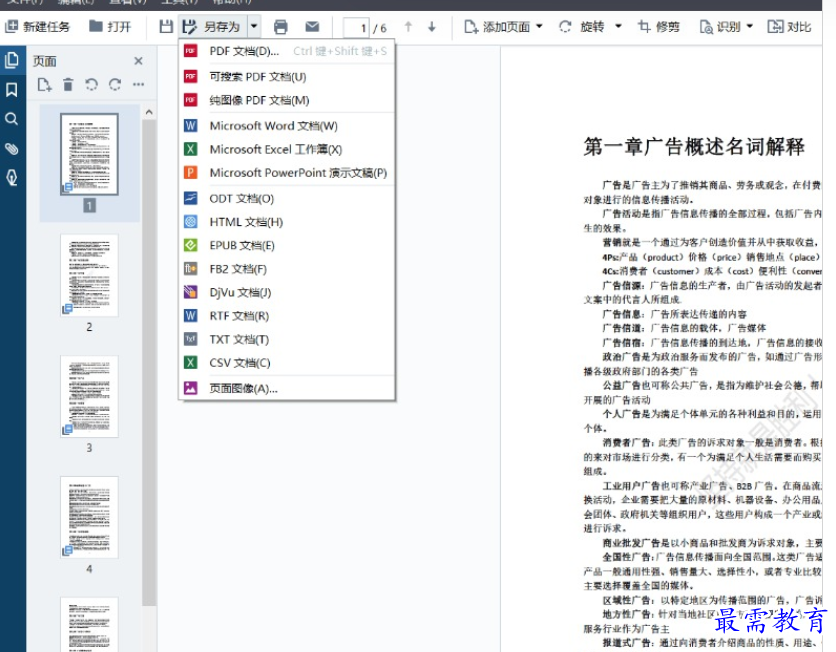Viewport: 836px width, 652px height.
Task: Select page 2 thumbnail
Action: [x=90, y=275]
